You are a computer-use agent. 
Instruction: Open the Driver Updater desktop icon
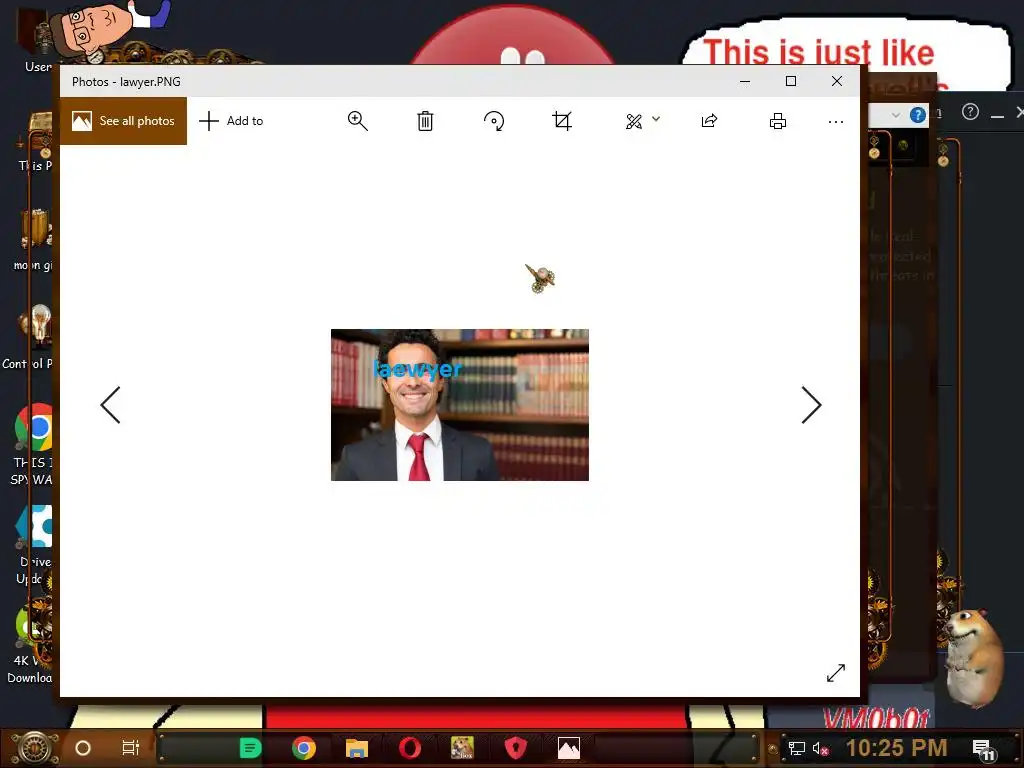point(31,545)
